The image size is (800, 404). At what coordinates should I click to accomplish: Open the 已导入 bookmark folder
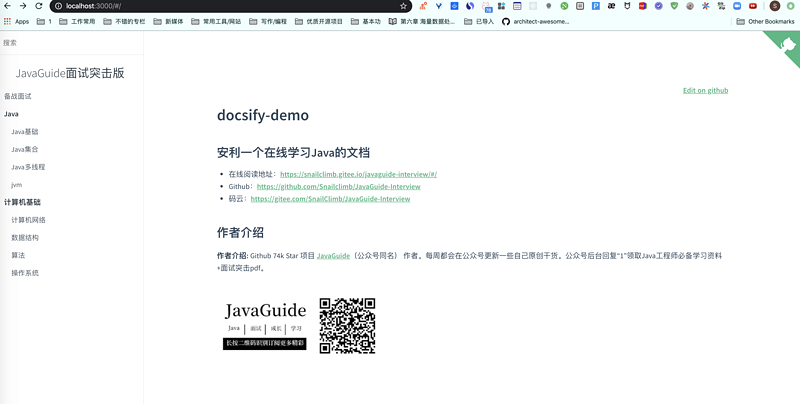coord(479,21)
